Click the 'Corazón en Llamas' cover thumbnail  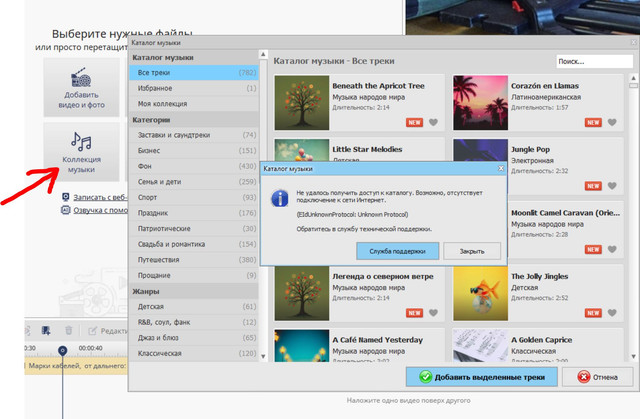pos(480,103)
